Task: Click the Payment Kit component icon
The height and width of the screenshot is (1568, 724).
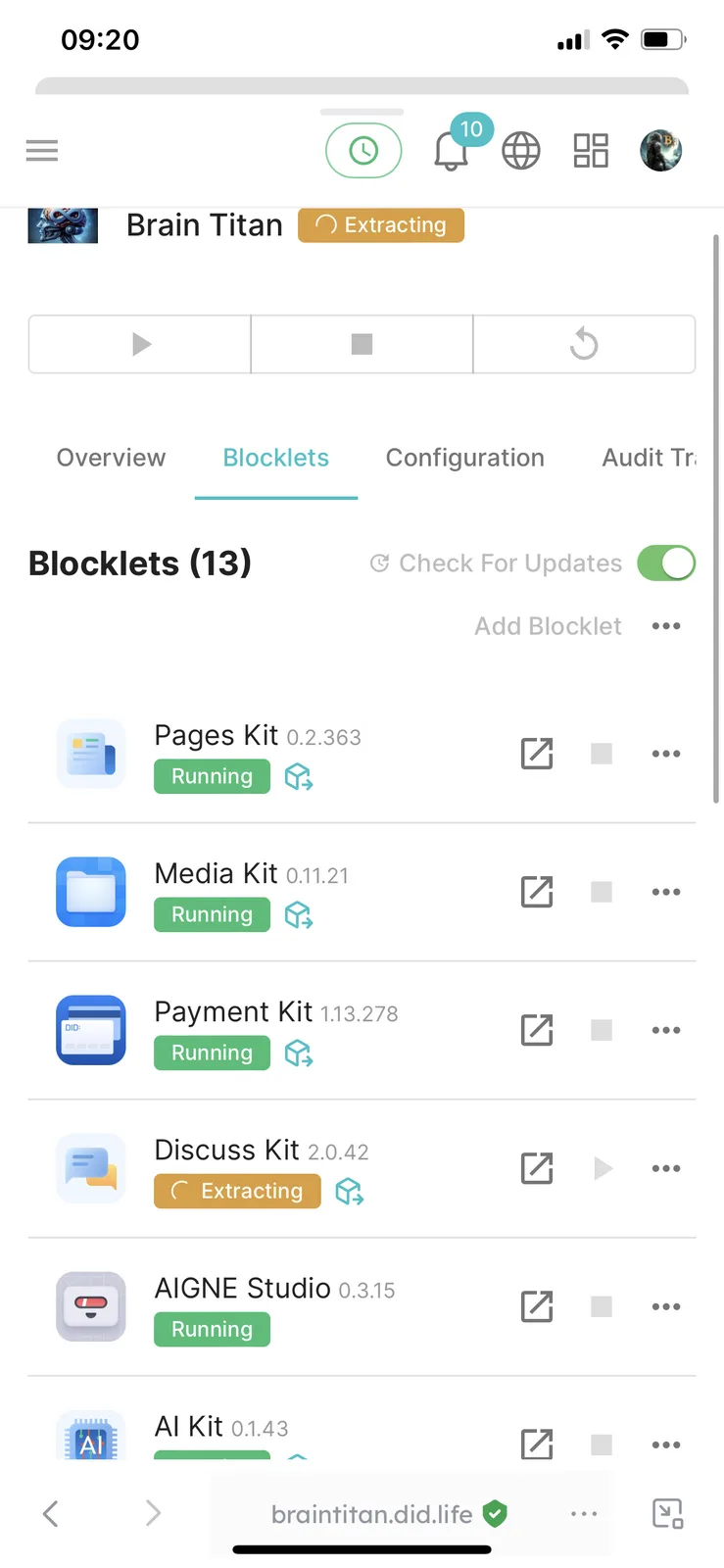Action: (x=299, y=1053)
